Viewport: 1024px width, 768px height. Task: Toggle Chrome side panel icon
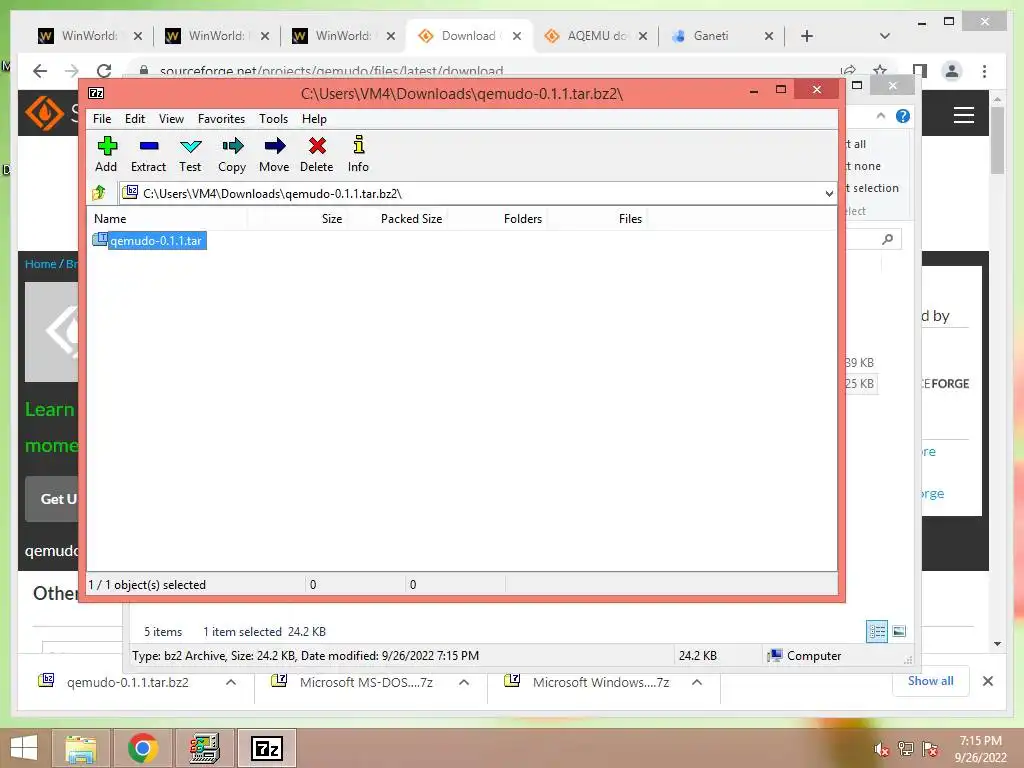coord(920,71)
